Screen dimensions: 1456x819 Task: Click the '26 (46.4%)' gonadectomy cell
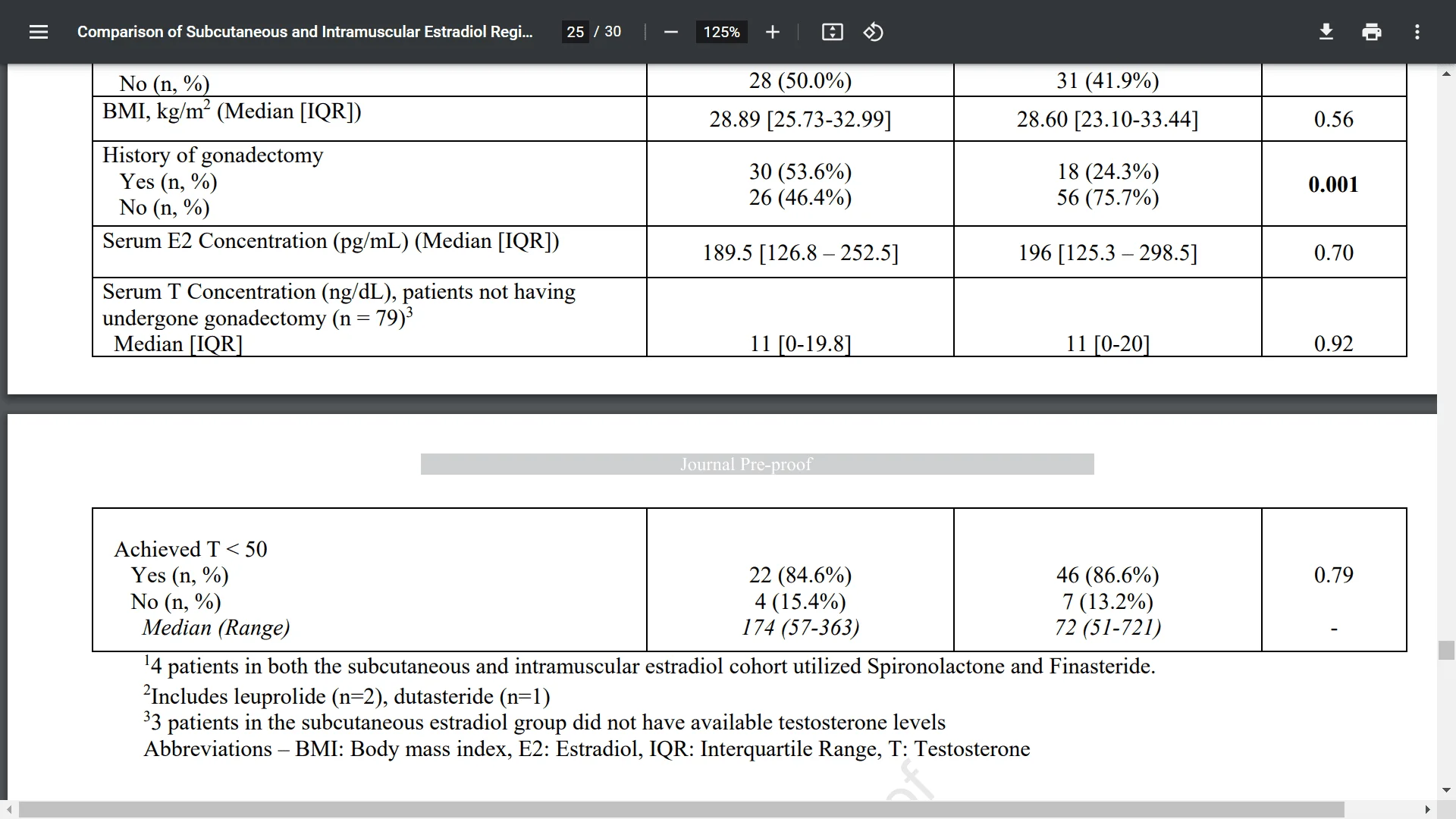tap(800, 198)
